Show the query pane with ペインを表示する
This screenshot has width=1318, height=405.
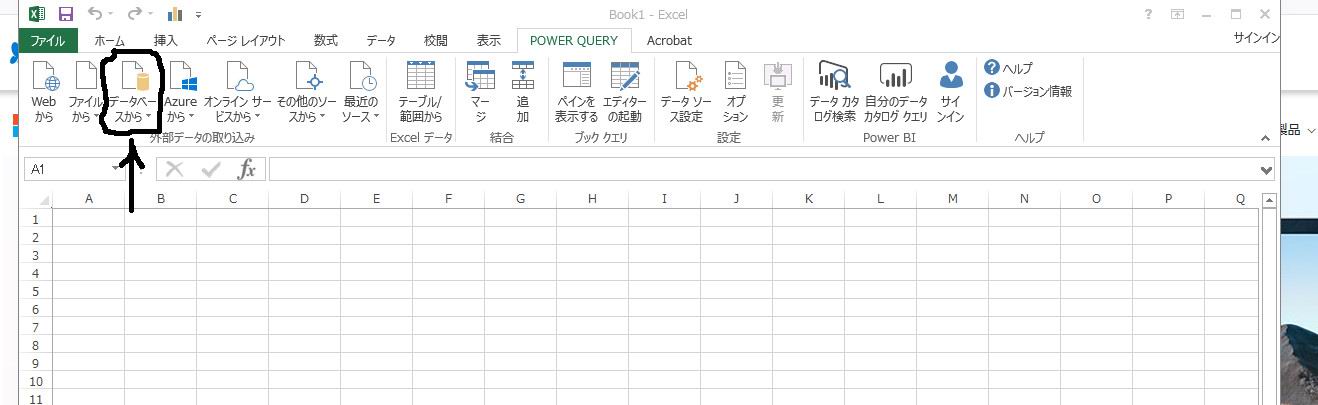coord(576,92)
